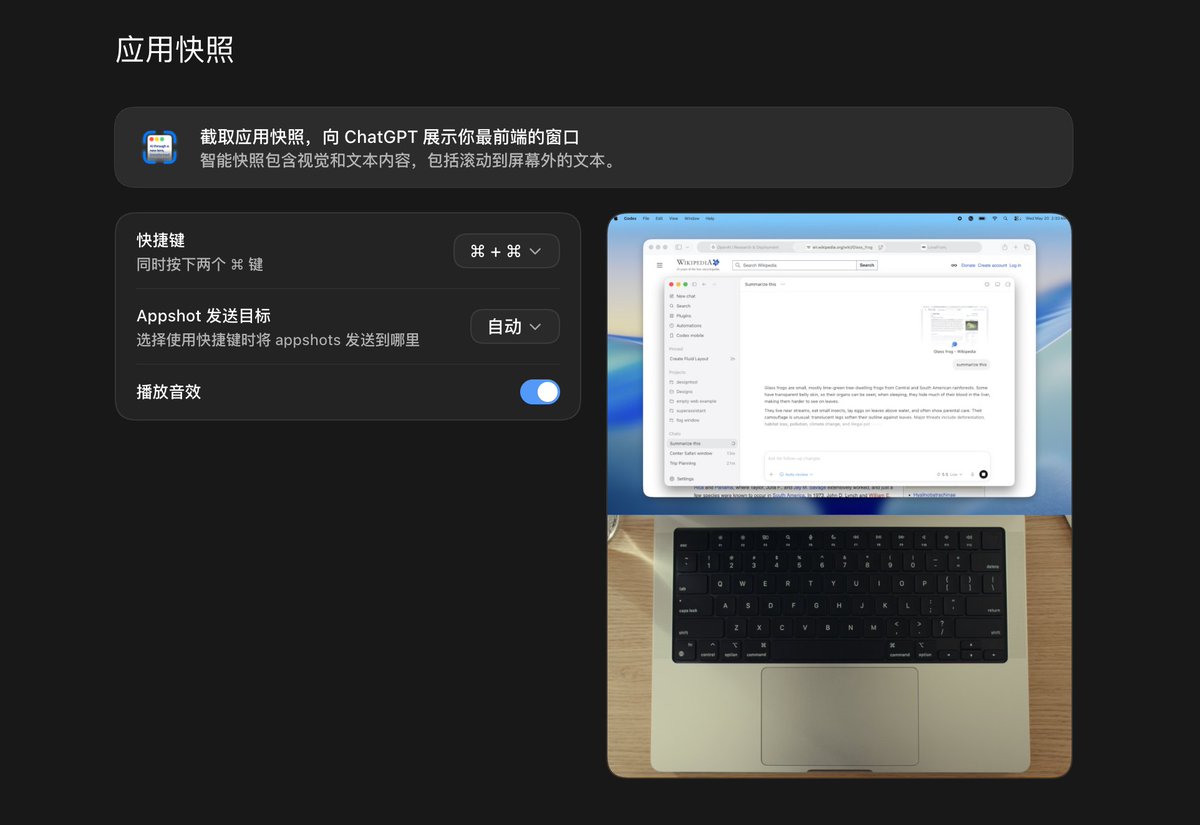Click the 同时按下两个 ⌘ 键 description
This screenshot has height=825, width=1200.
[200, 265]
